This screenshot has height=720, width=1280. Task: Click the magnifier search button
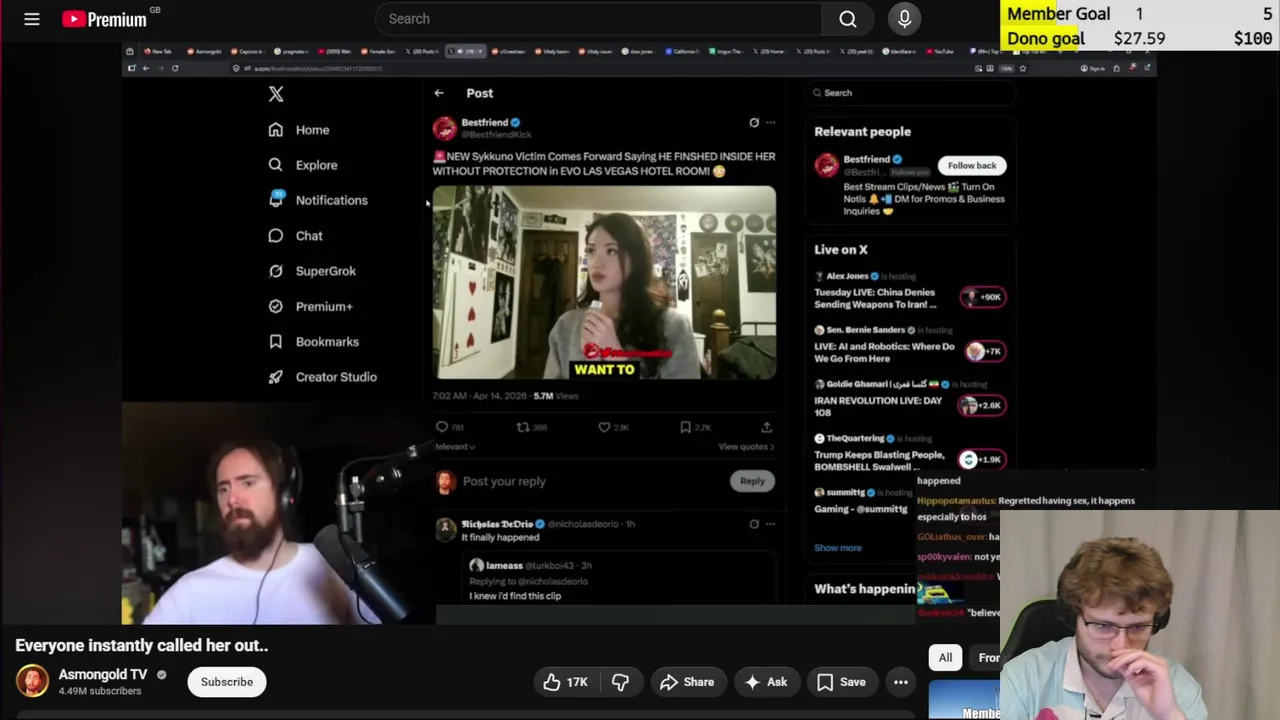(848, 19)
